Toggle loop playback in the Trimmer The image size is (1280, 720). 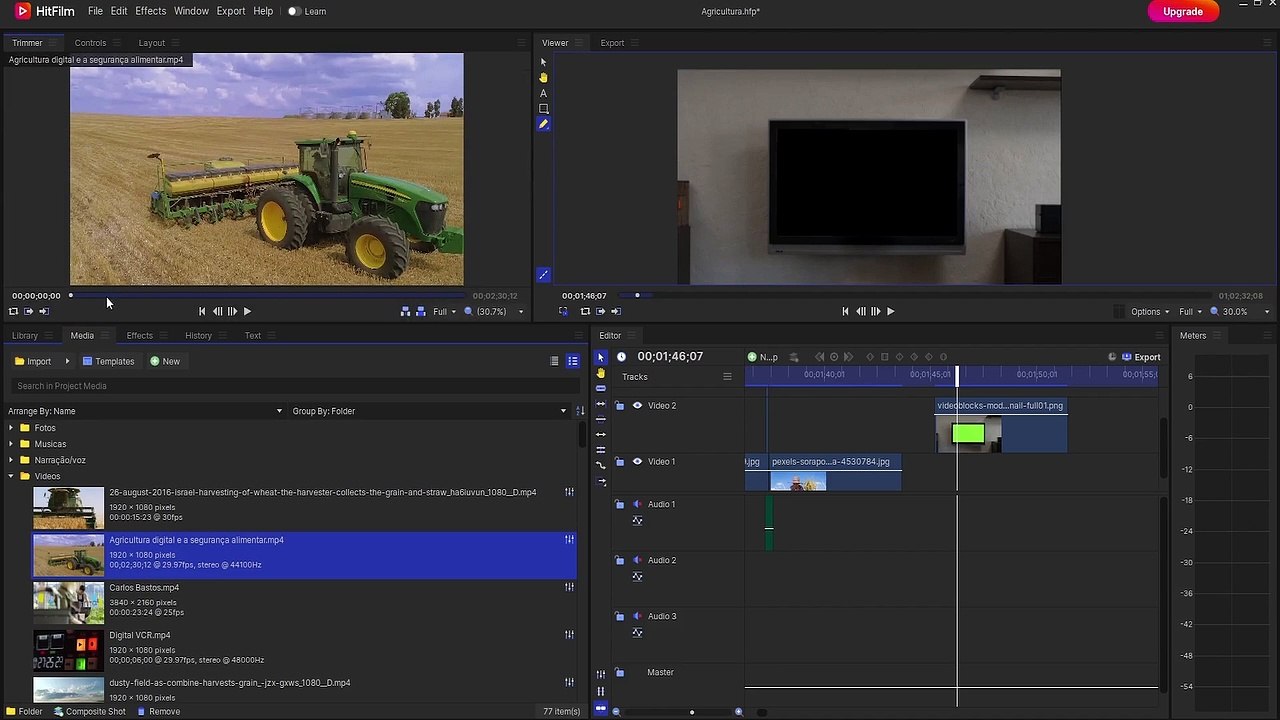tap(13, 311)
